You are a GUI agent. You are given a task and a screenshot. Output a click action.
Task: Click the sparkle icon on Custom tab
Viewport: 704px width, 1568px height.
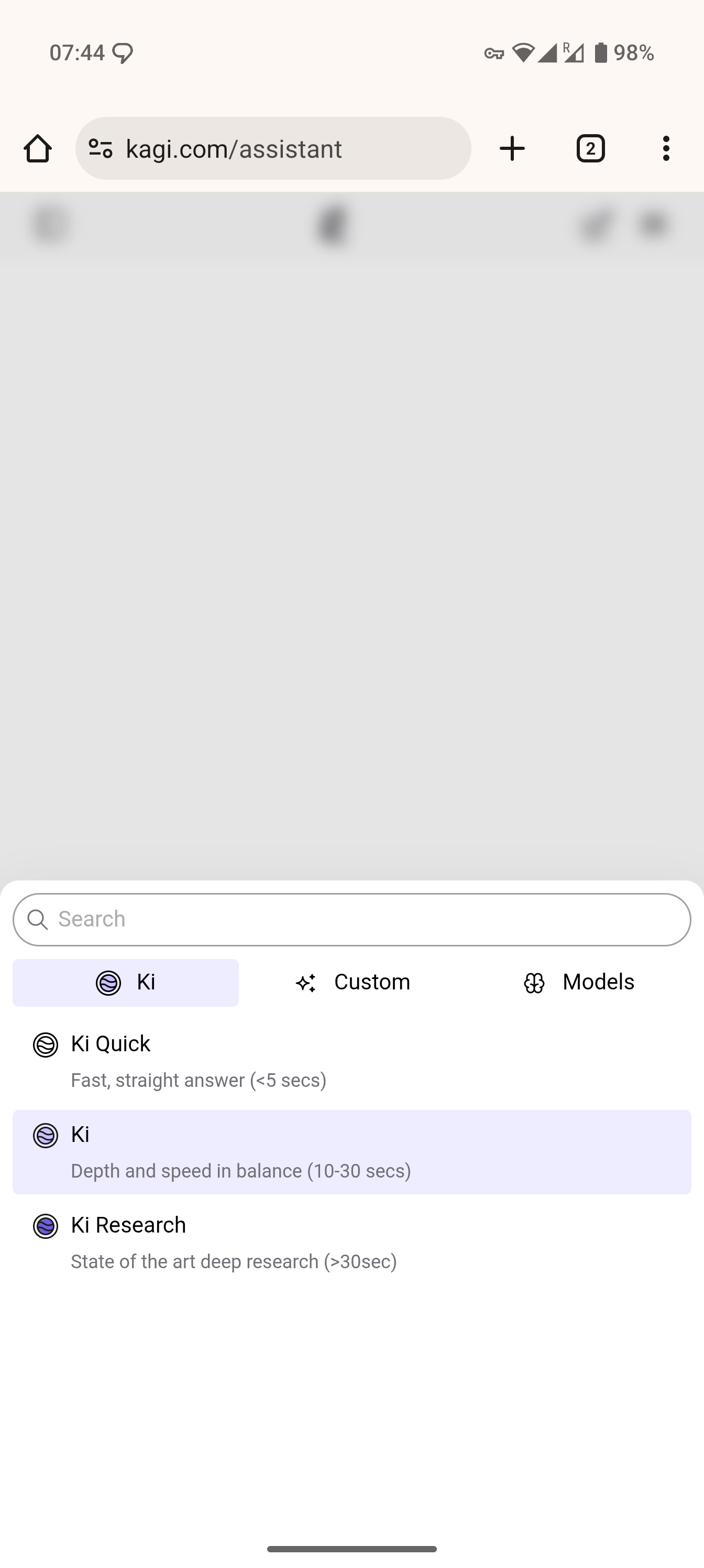coord(305,983)
